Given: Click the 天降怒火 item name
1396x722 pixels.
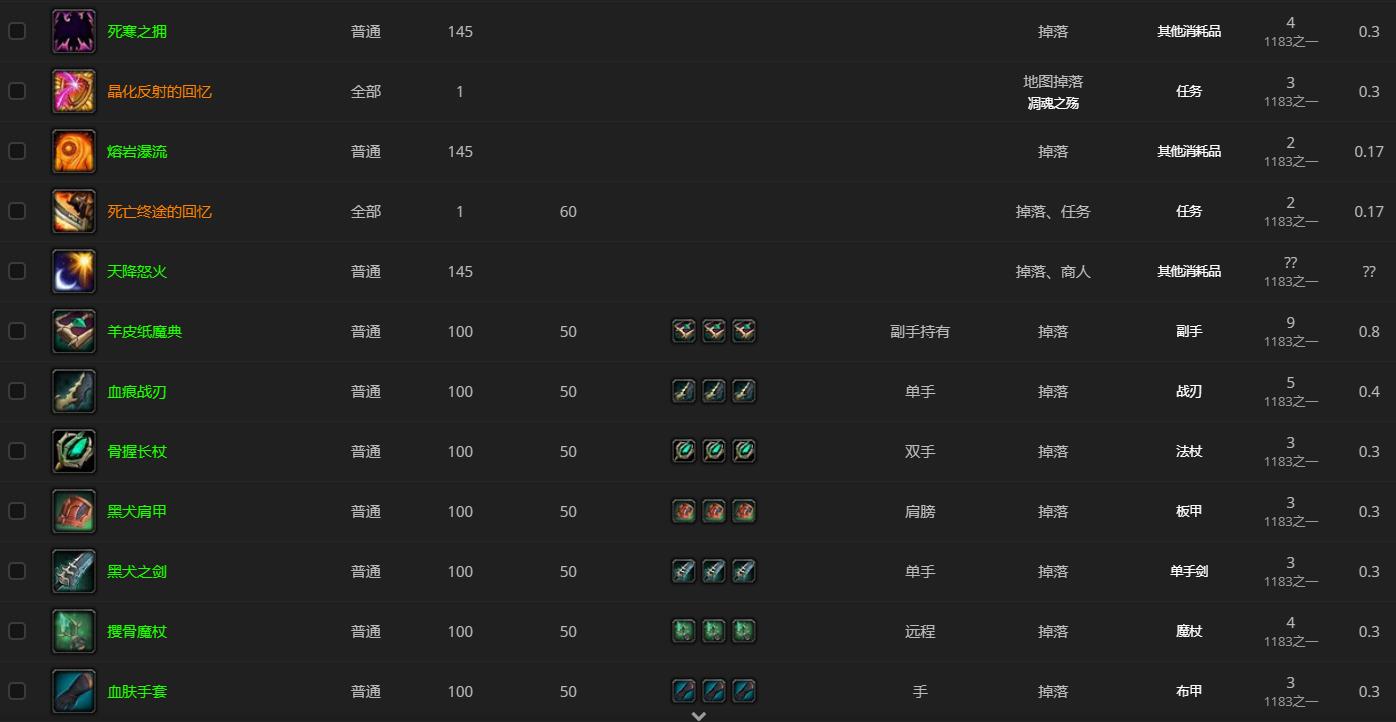Looking at the screenshot, I should [137, 271].
